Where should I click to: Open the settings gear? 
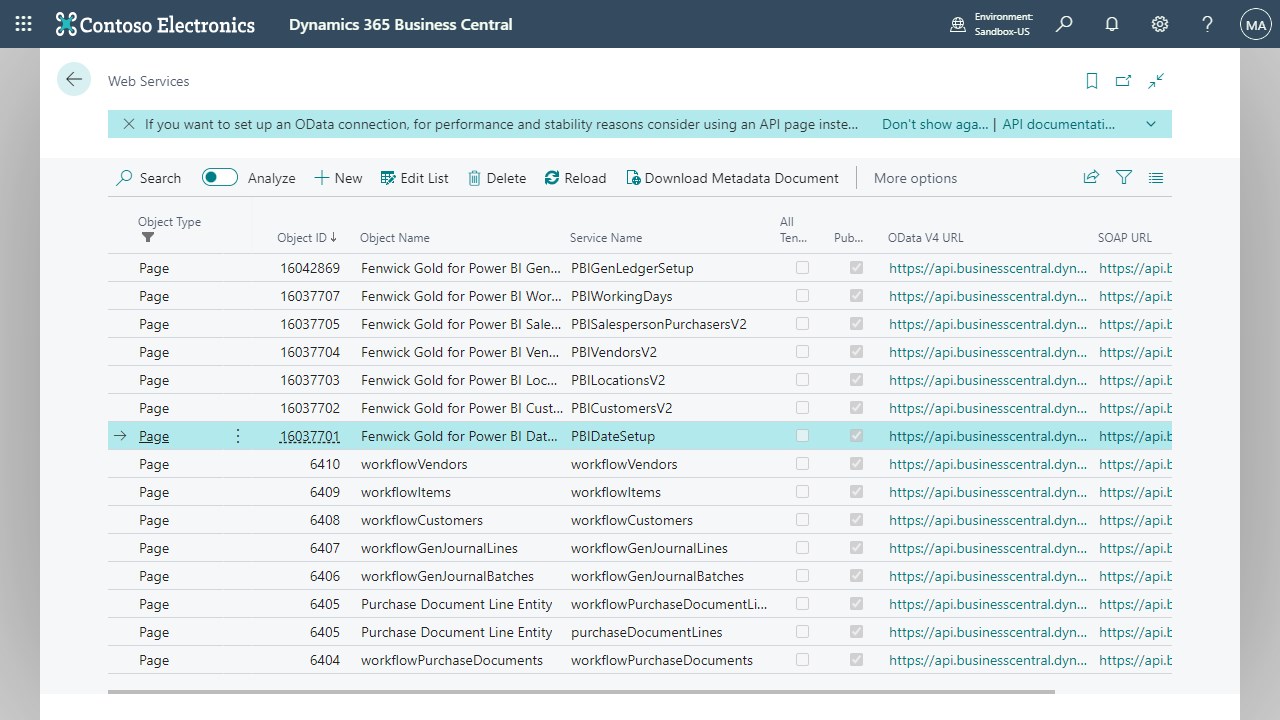(x=1160, y=24)
